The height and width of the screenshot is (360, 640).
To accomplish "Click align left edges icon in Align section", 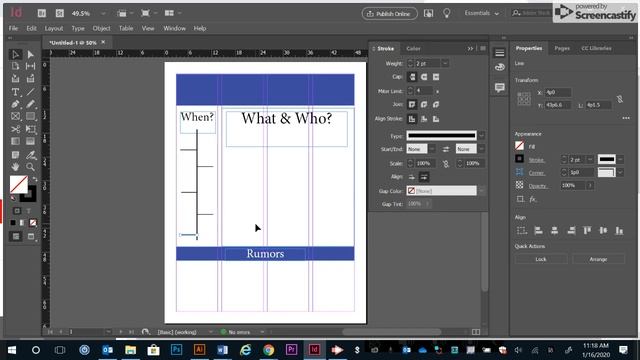I will 538,231.
